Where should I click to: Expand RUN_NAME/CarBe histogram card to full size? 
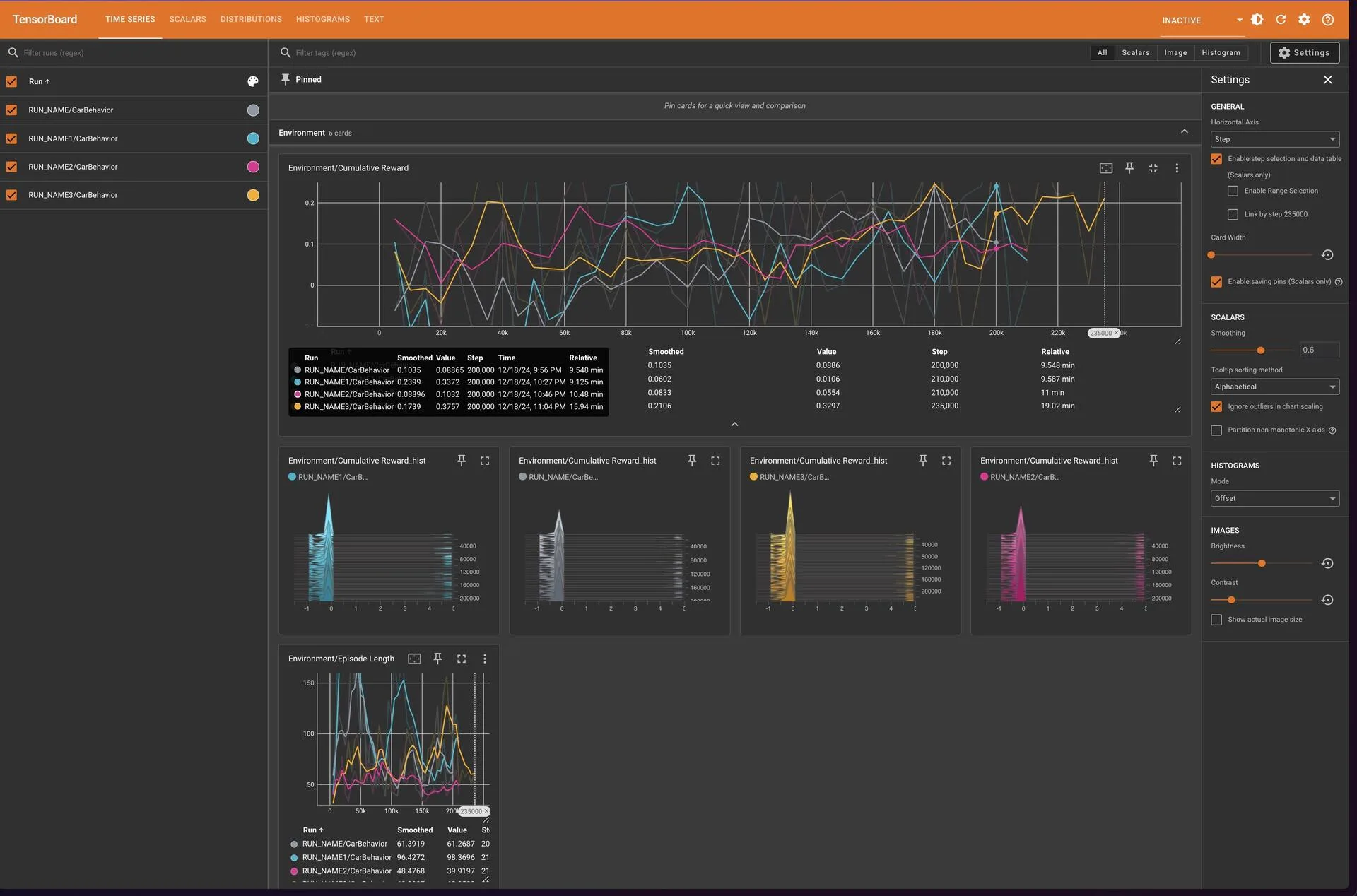click(715, 461)
